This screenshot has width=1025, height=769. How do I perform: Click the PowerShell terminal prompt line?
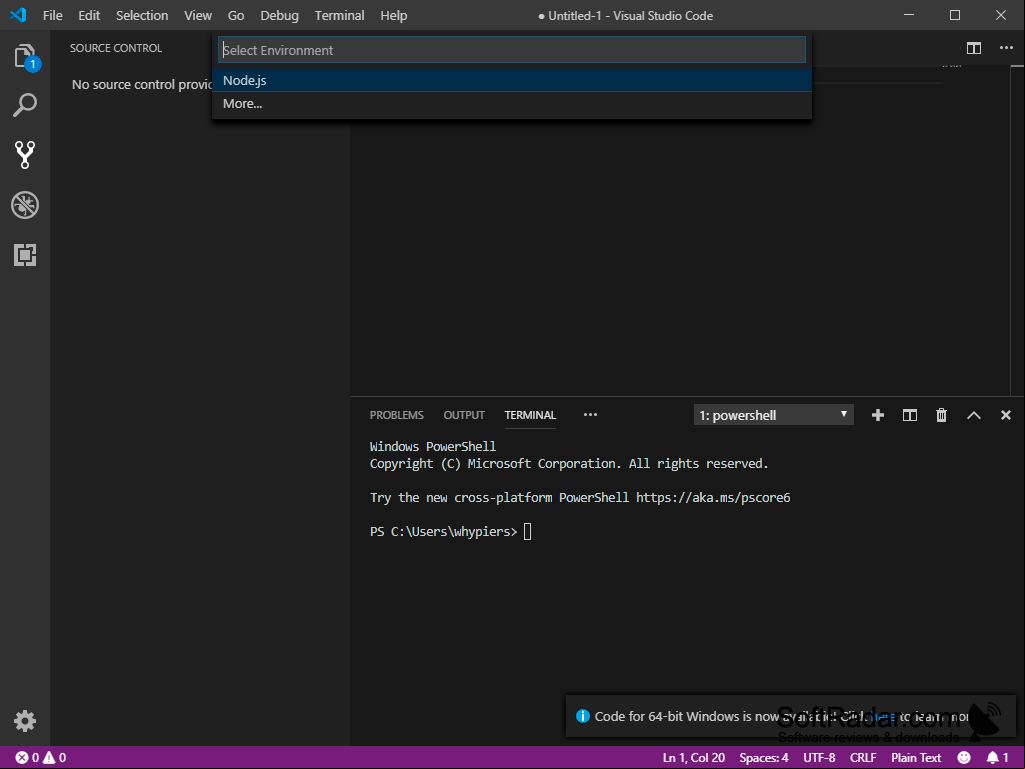click(450, 532)
